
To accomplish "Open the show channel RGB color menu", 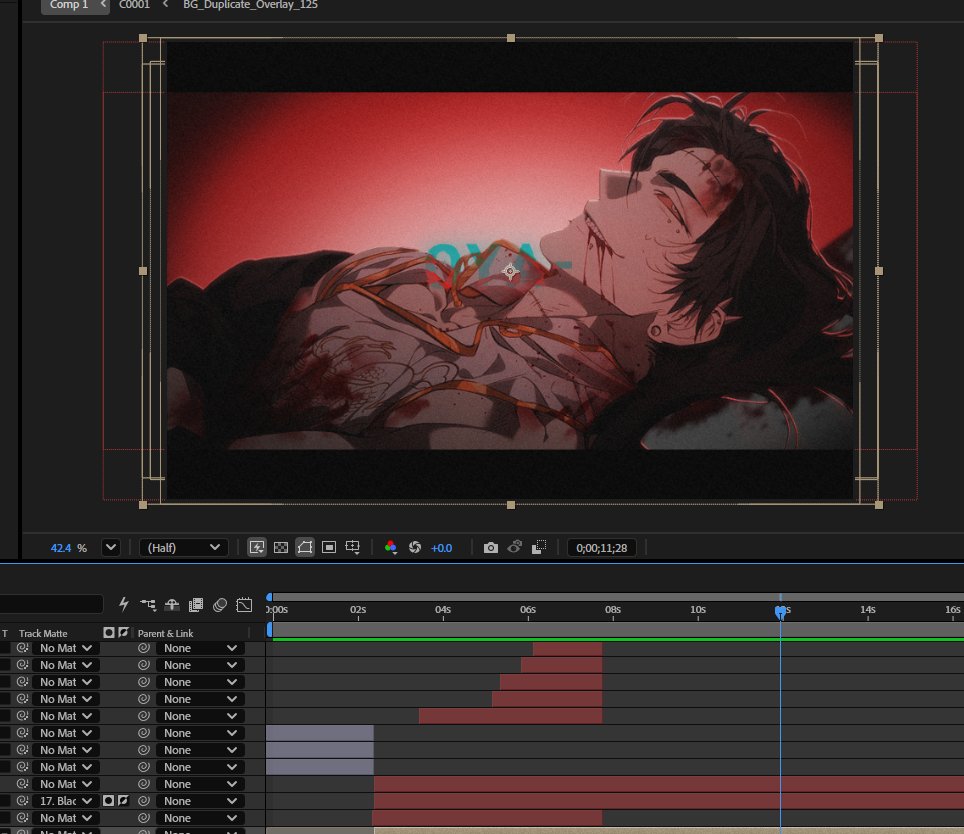I will 390,547.
